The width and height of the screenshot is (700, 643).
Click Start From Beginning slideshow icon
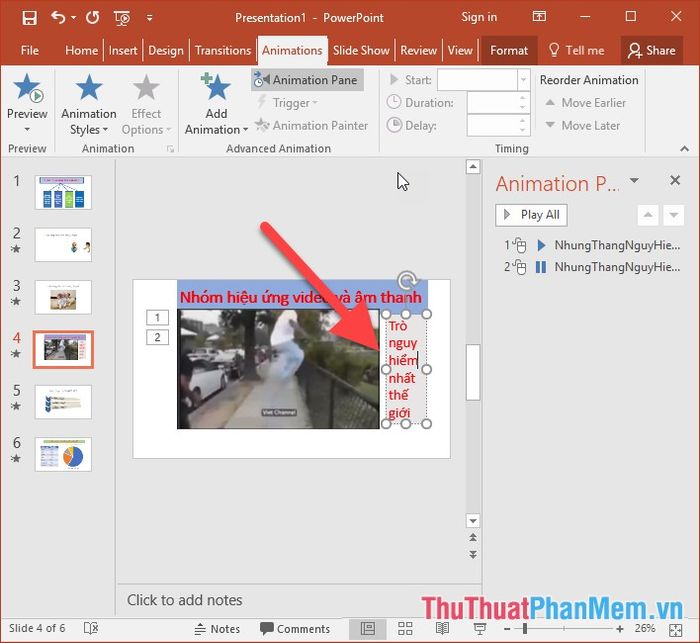click(122, 18)
